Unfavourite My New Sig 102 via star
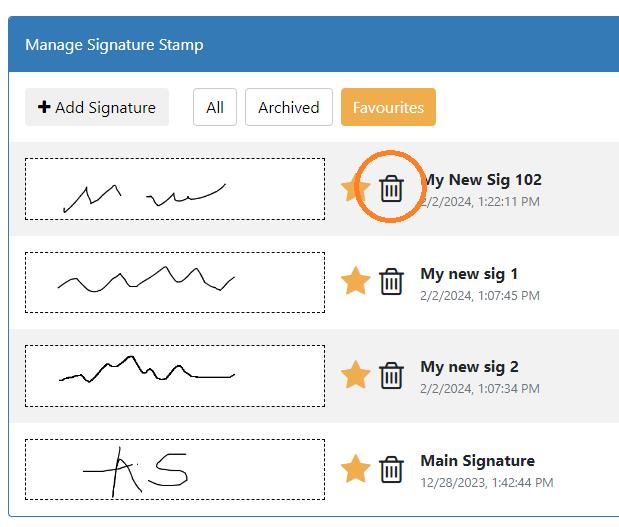 tap(354, 188)
